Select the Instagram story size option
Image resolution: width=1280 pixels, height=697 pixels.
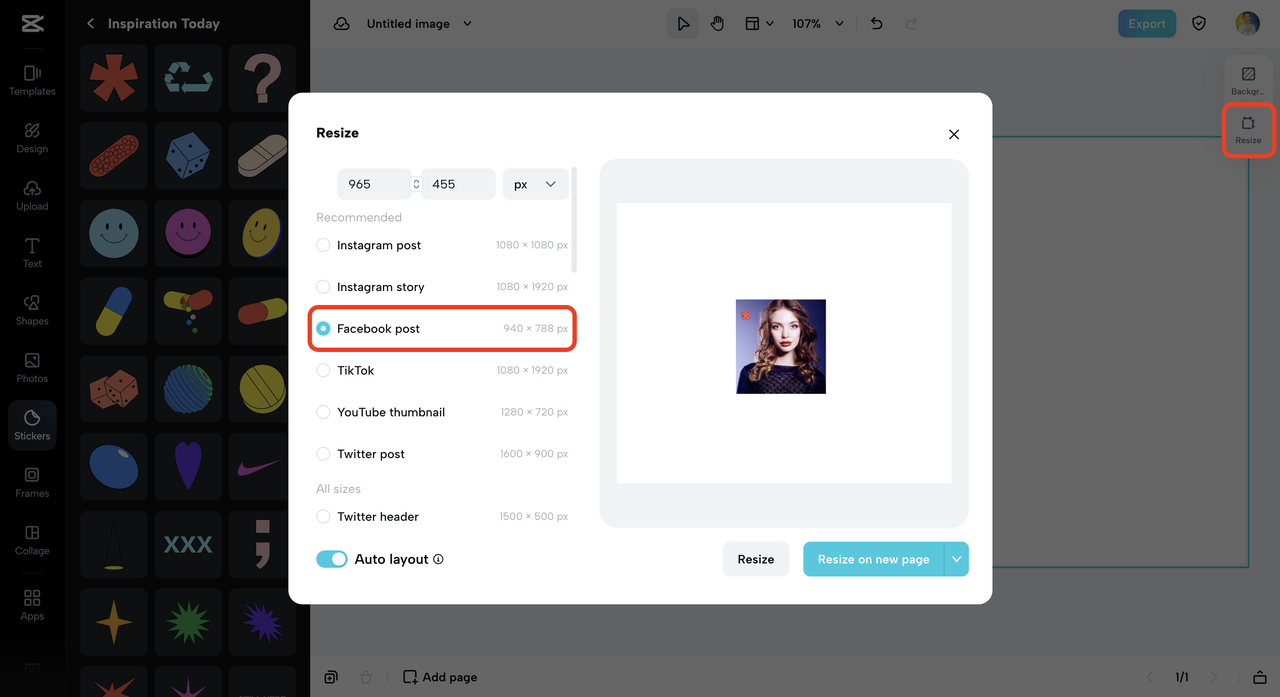[442, 287]
